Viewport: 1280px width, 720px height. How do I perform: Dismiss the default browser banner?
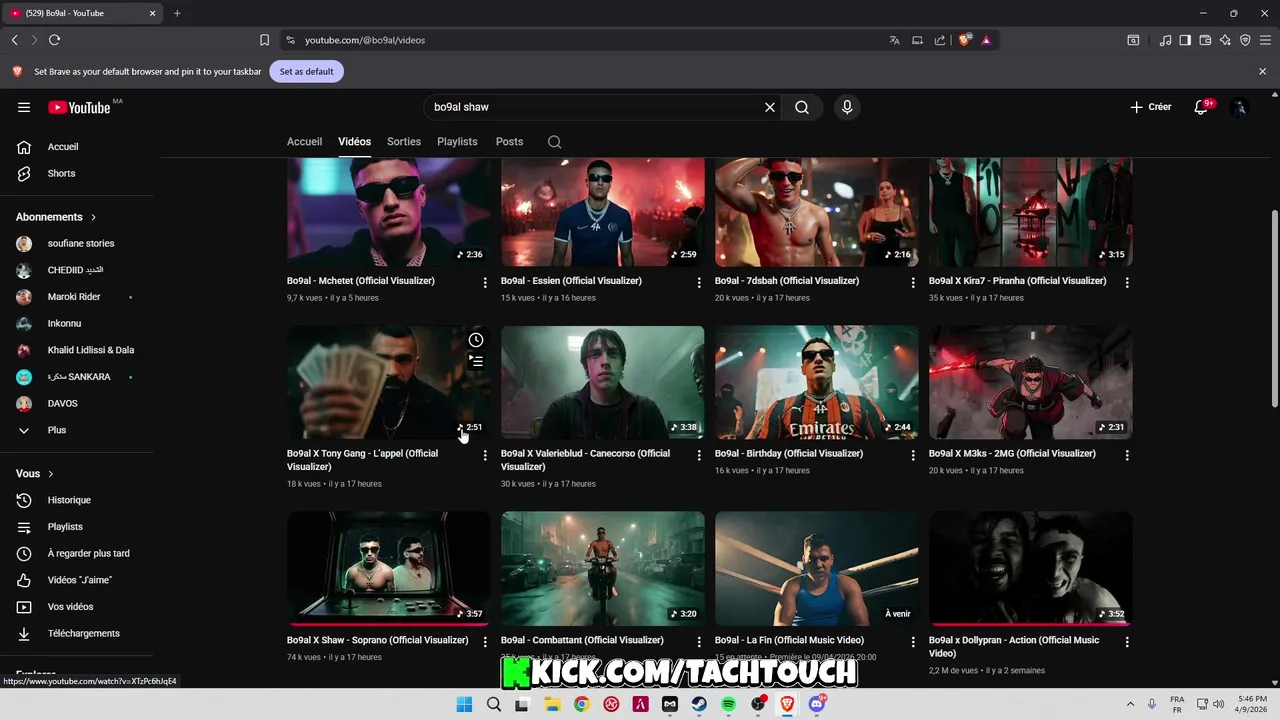(1262, 72)
